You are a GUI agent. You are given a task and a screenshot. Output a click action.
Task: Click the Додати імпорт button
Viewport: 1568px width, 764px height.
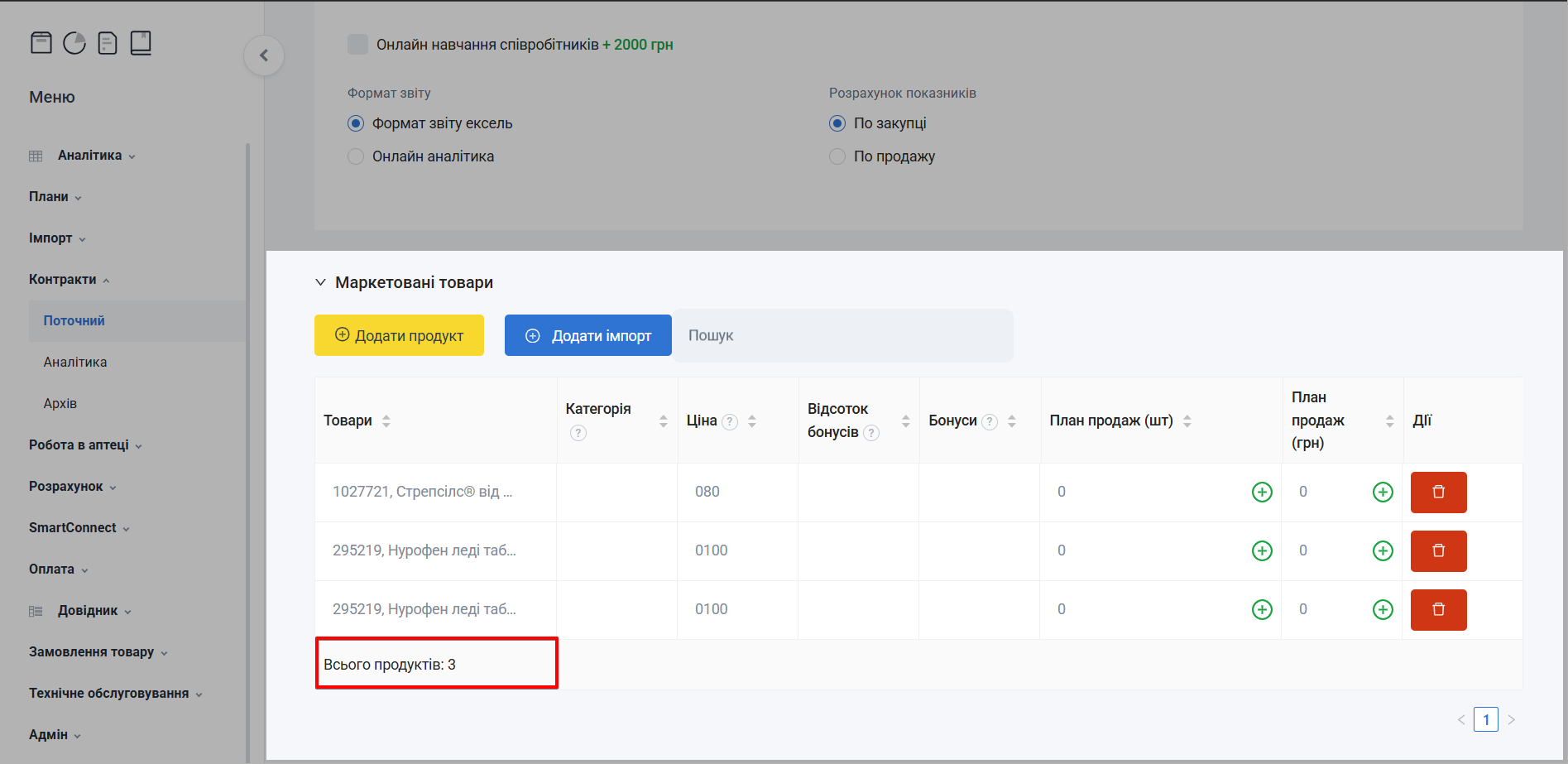587,335
